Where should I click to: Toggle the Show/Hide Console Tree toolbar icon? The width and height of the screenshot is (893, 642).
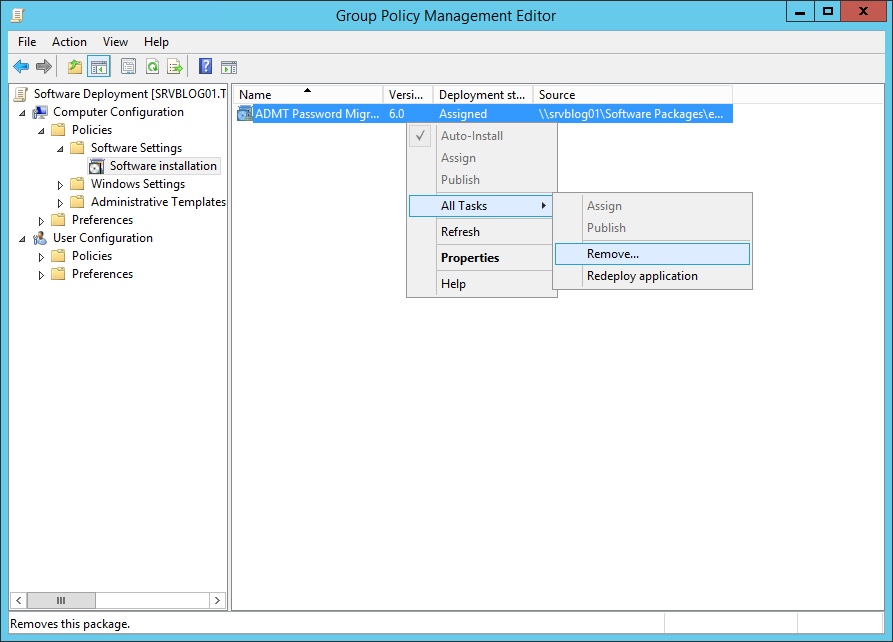click(x=96, y=66)
